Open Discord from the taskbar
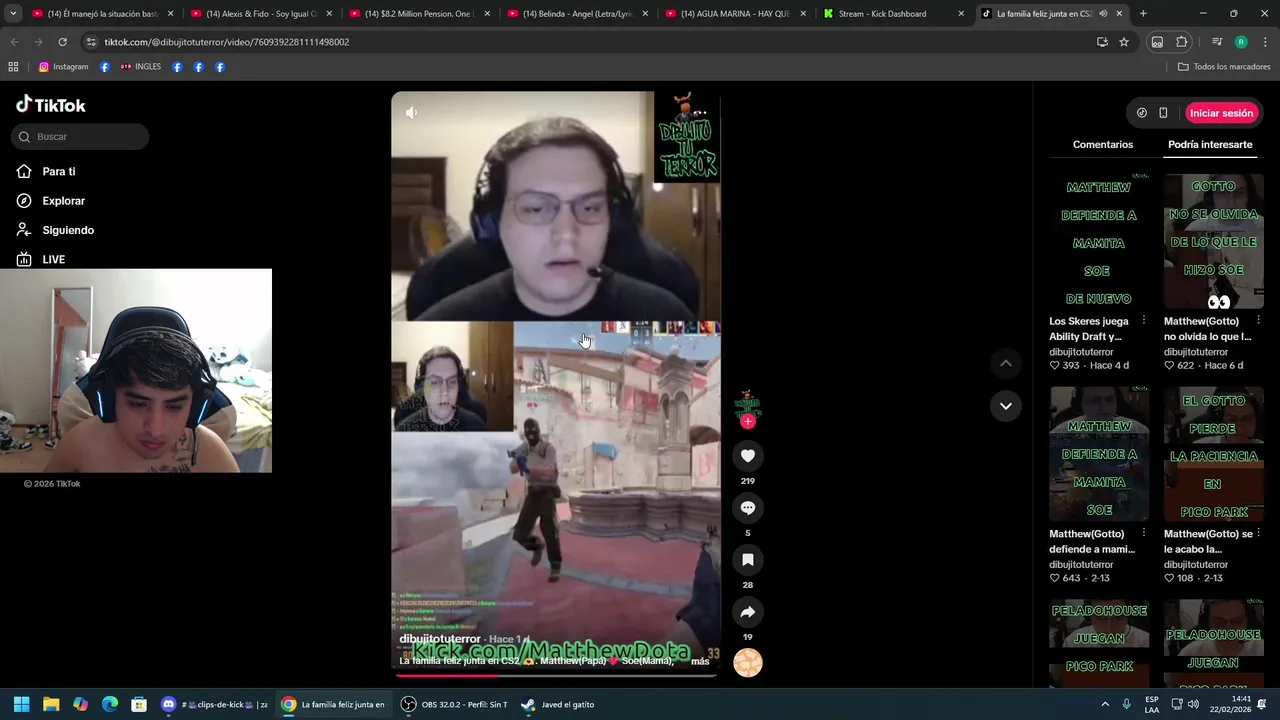This screenshot has width=1280, height=720. click(x=215, y=704)
